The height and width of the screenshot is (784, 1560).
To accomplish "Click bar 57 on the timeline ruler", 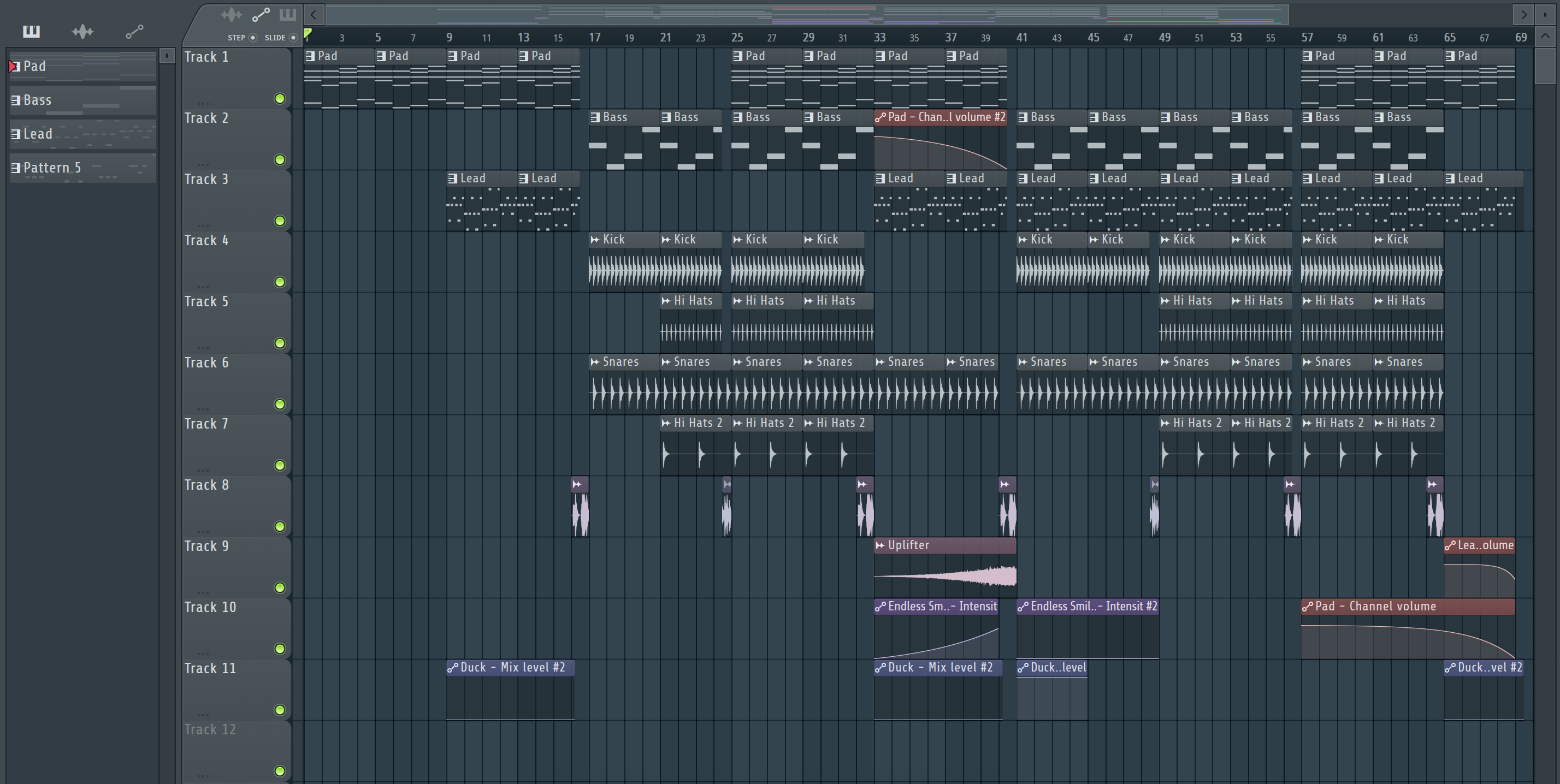I will [x=1307, y=38].
